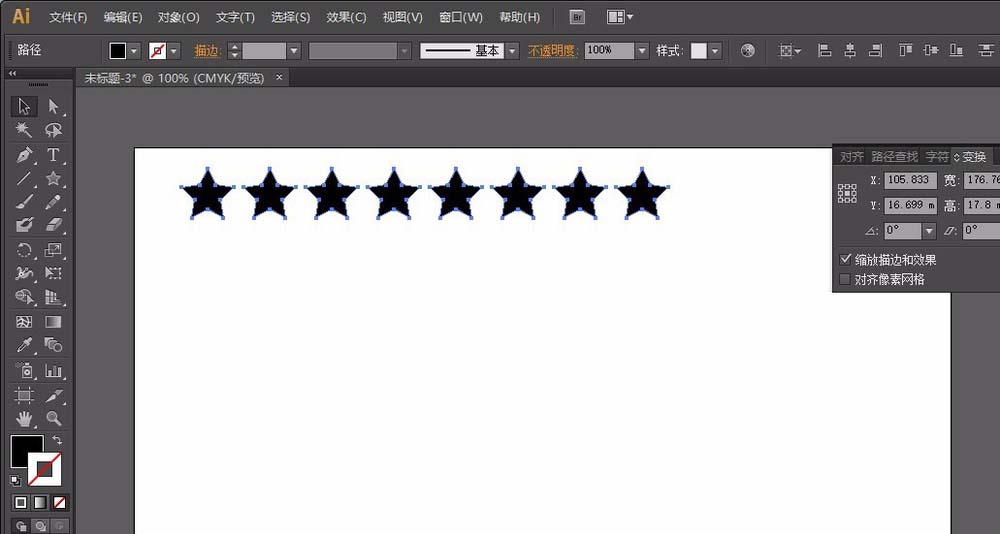The height and width of the screenshot is (534, 1000).
Task: Select the Slice tool
Action: (54, 396)
